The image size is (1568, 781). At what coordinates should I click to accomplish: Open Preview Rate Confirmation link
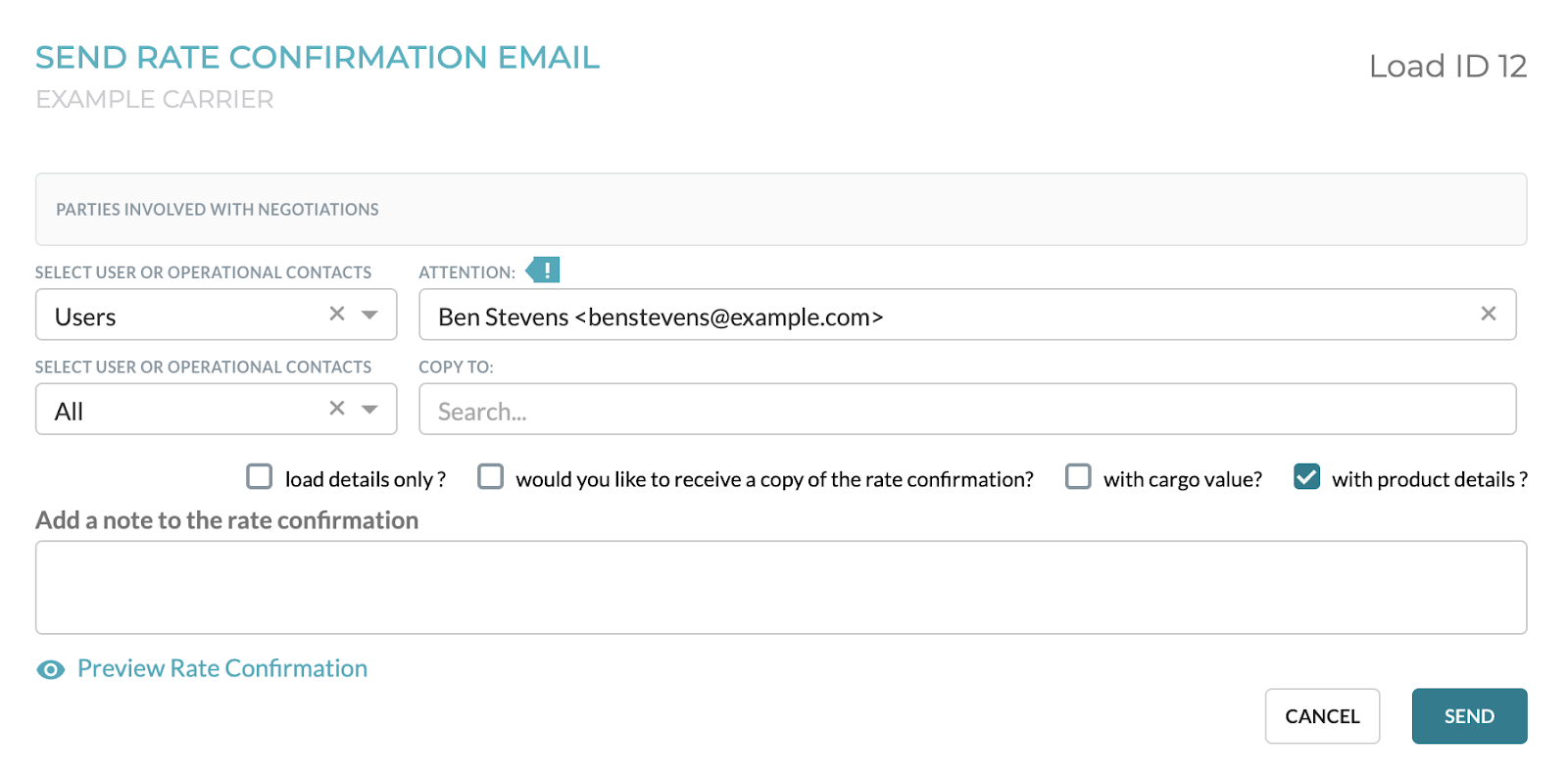(x=222, y=668)
